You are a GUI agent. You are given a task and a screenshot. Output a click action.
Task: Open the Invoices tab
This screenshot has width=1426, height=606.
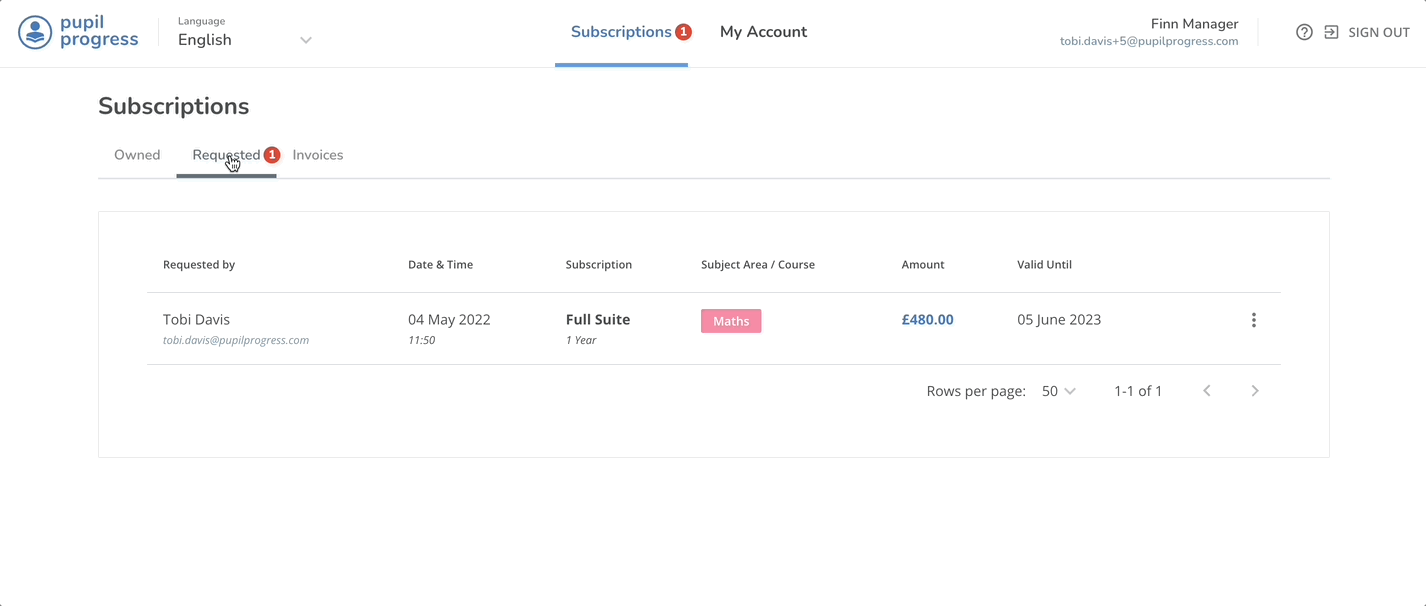click(318, 154)
